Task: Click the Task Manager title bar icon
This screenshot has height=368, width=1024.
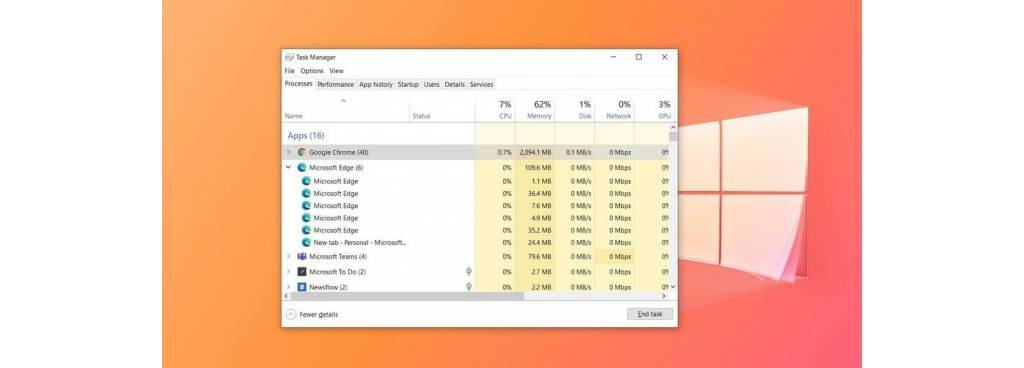Action: 289,57
